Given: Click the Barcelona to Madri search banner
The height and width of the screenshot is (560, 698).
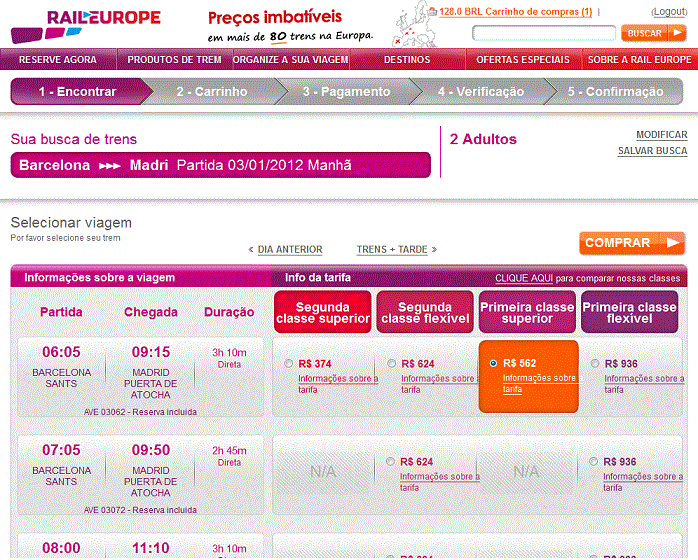Looking at the screenshot, I should (221, 165).
